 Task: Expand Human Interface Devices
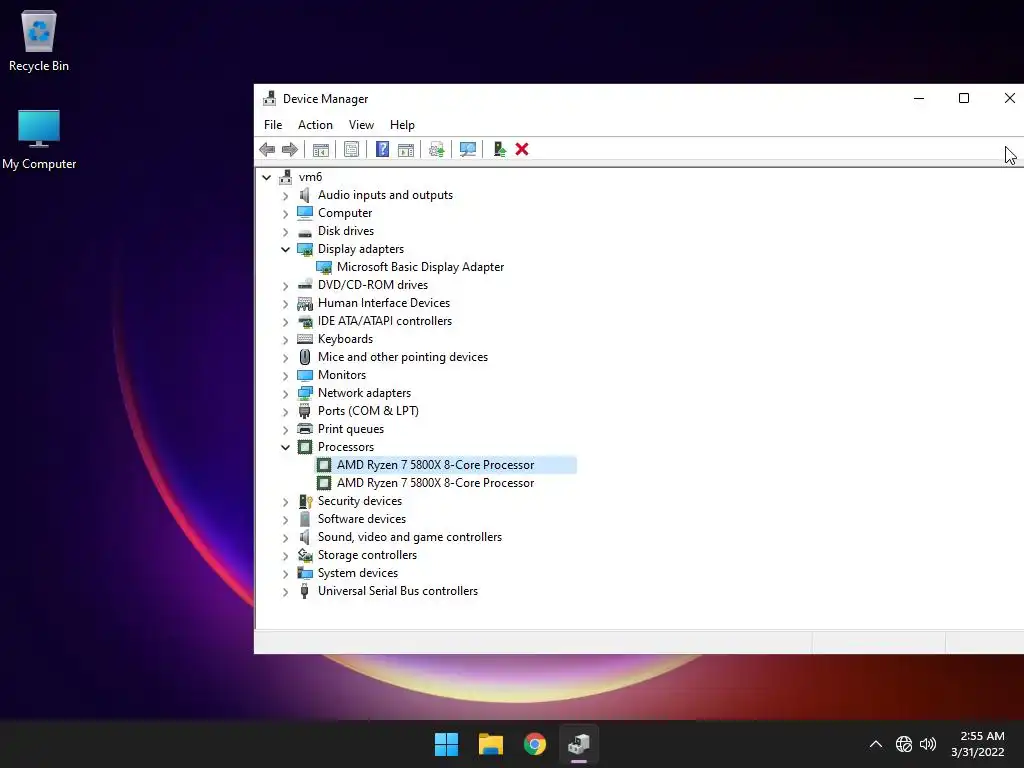tap(285, 304)
